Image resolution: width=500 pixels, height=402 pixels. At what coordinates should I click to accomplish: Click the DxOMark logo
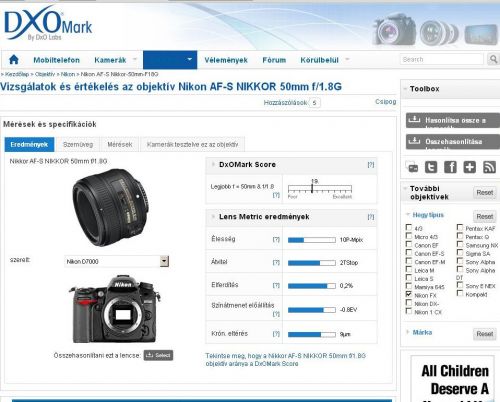(48, 24)
